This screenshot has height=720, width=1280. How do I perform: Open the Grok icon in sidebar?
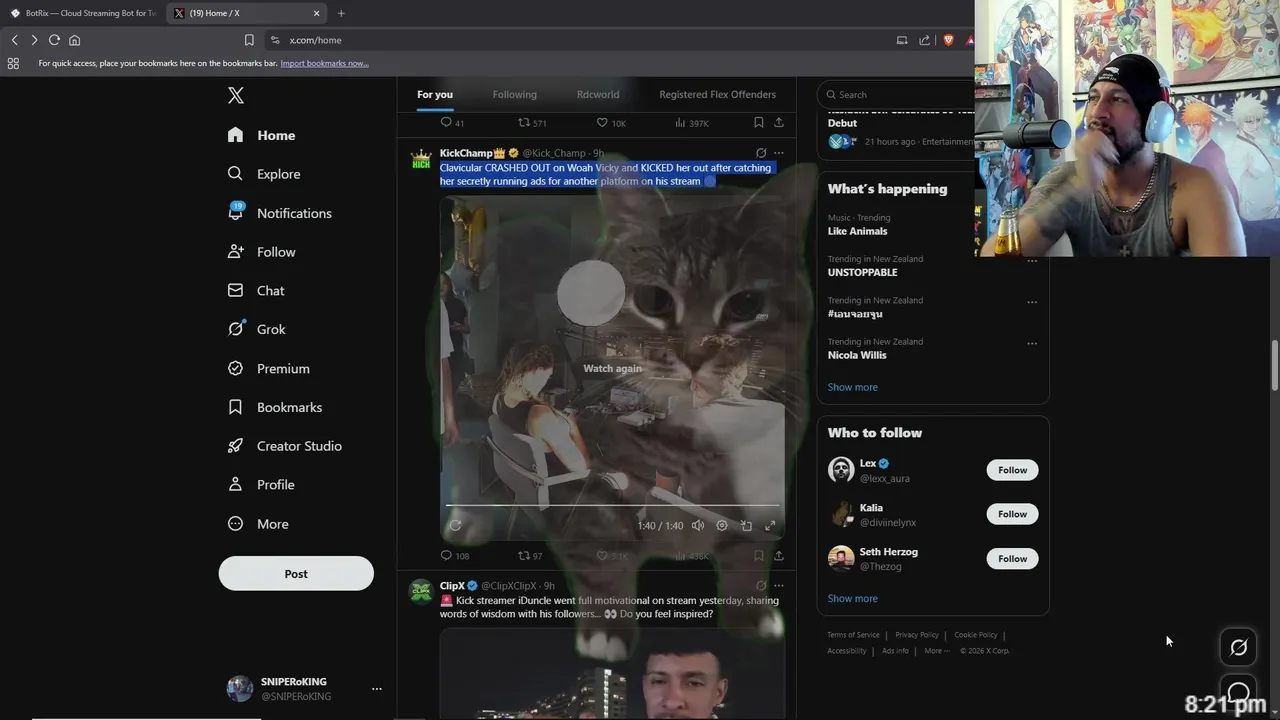click(236, 328)
